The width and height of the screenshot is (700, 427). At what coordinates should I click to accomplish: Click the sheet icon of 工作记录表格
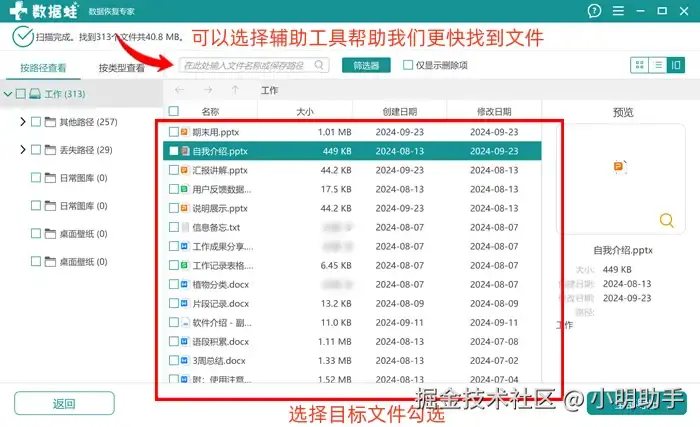coord(184,265)
